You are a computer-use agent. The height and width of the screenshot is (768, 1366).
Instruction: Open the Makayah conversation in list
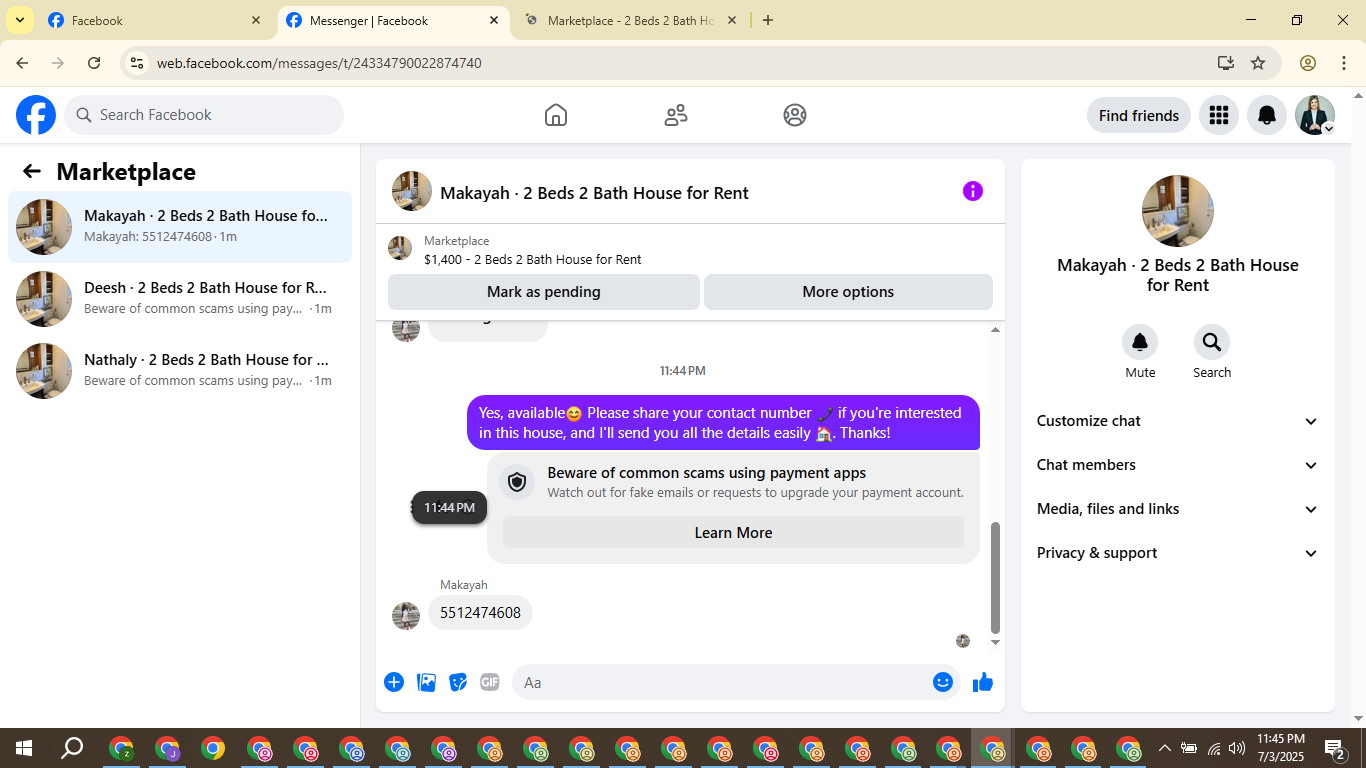180,227
